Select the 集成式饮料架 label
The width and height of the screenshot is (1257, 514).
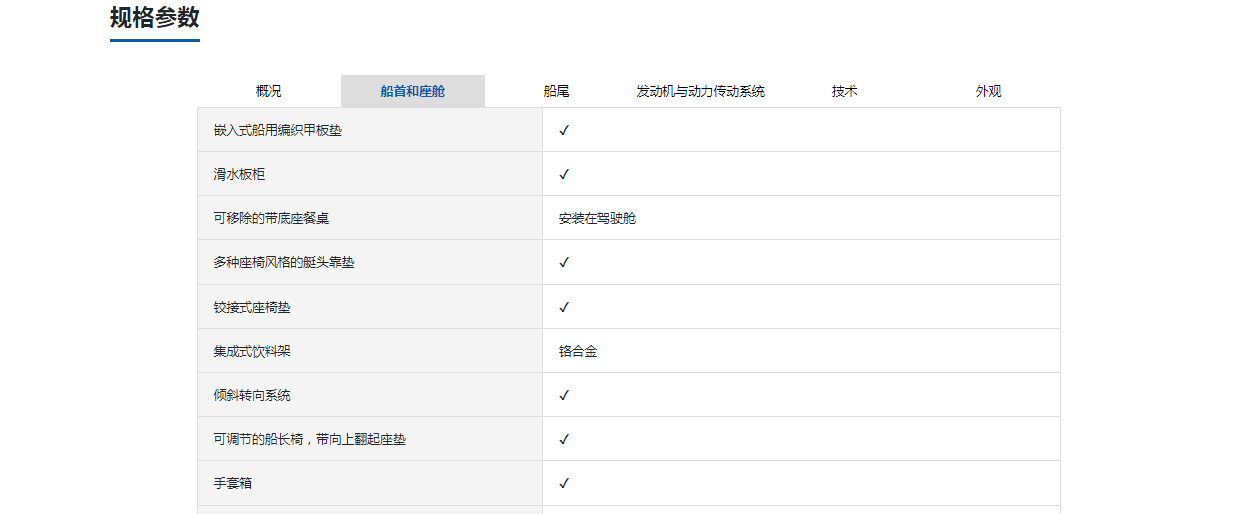252,351
